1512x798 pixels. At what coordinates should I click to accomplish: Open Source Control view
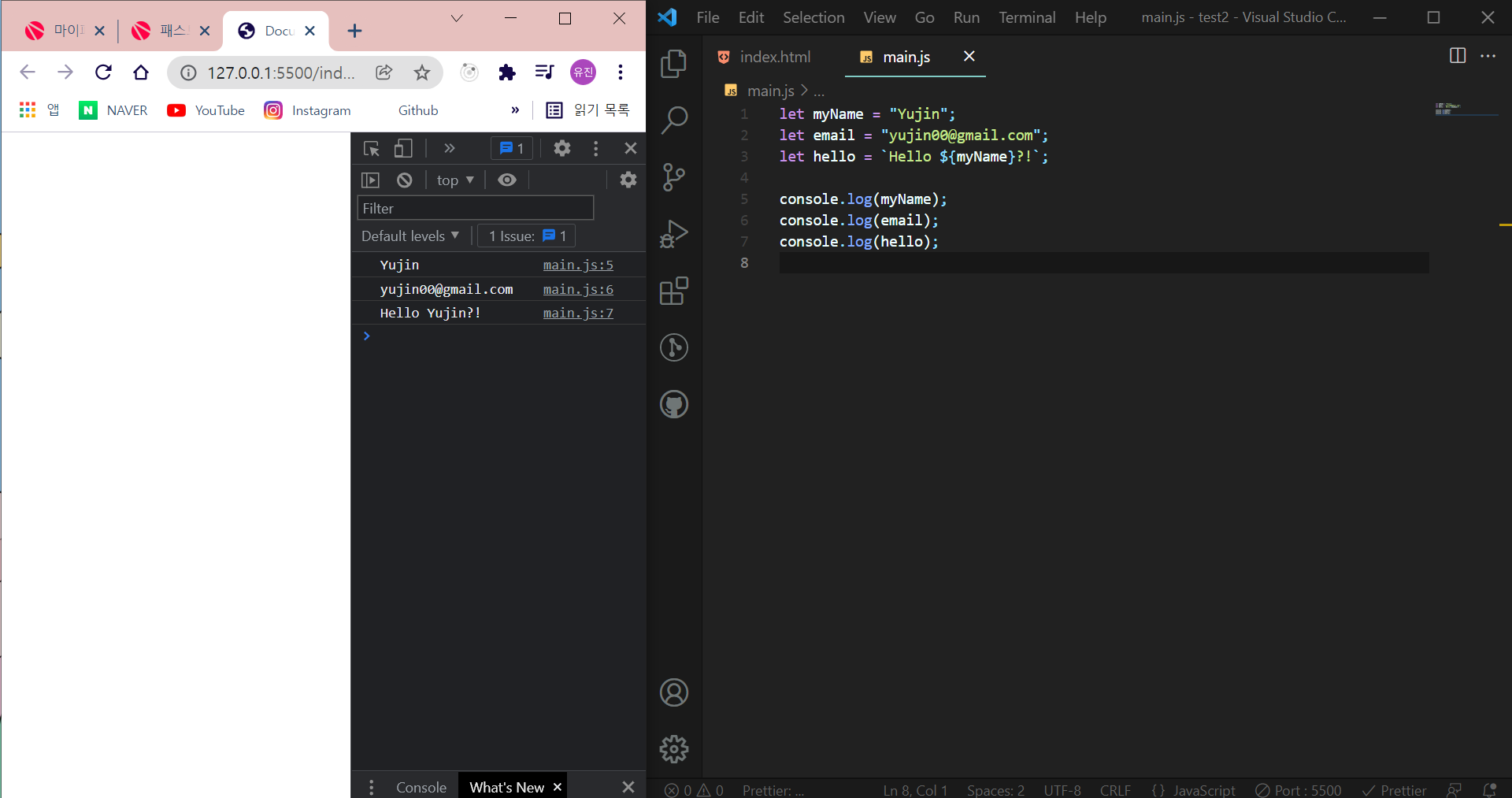673,177
